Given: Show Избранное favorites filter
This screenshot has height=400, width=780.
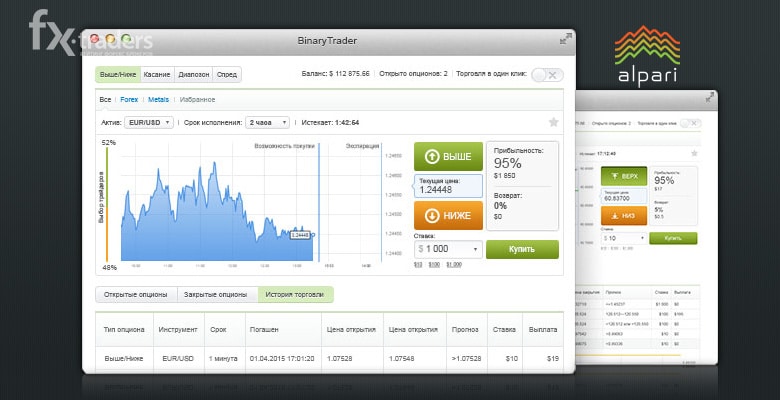Looking at the screenshot, I should coord(197,100).
